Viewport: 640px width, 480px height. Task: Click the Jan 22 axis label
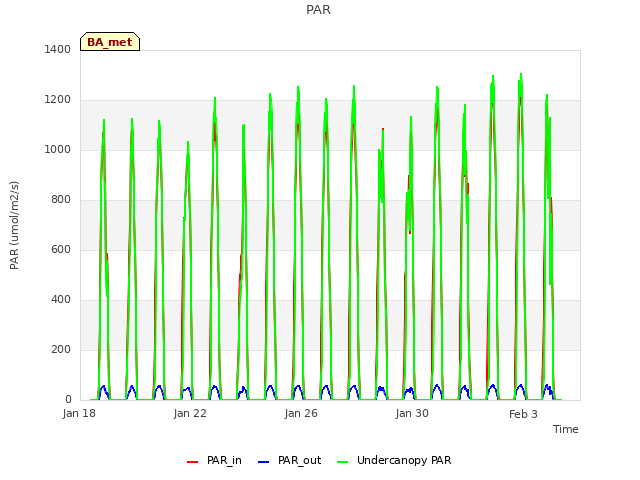click(x=190, y=413)
